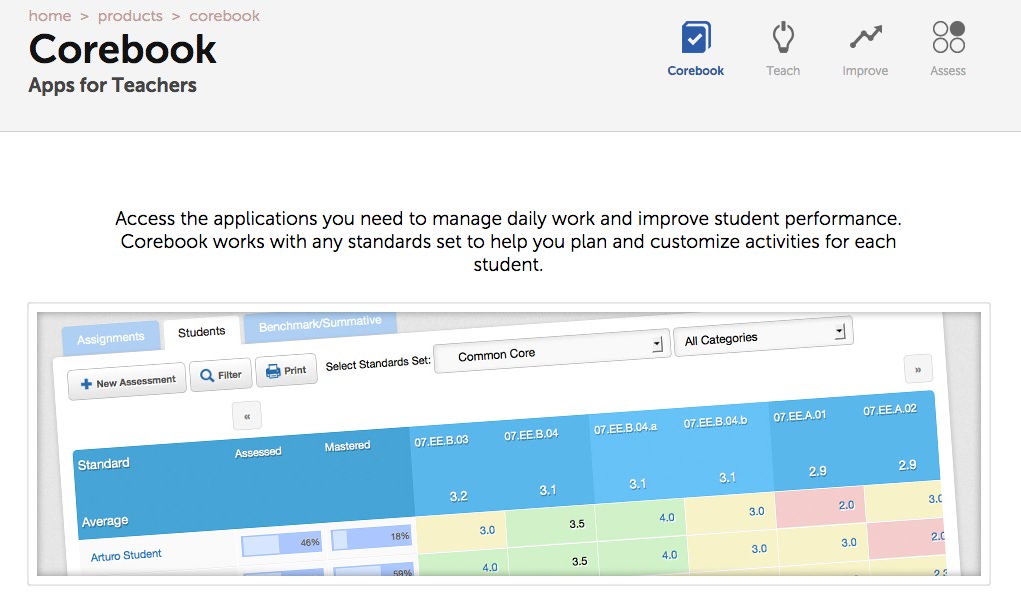Select the 07.EE.A.02 standard column header

pos(889,410)
